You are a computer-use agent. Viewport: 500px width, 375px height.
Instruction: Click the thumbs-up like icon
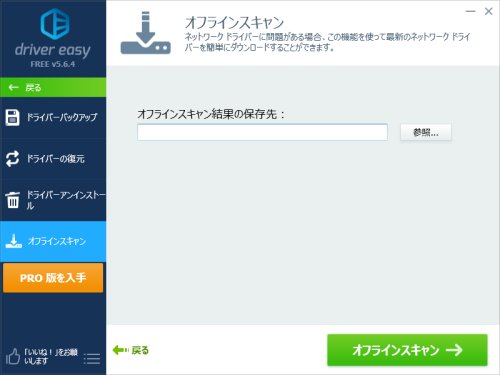coord(13,356)
